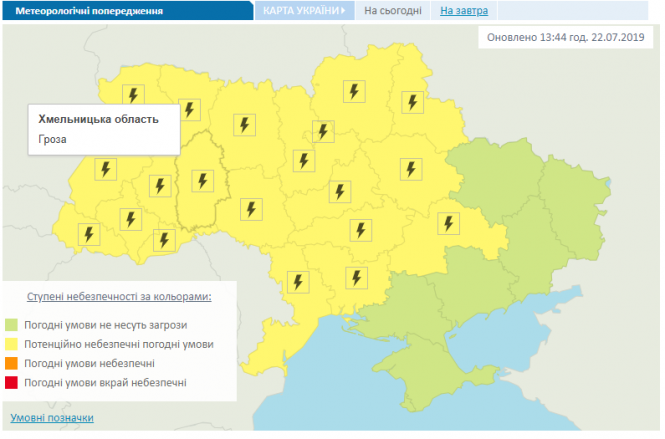Select the thunderstorm icon on Mykolaiv oblast

click(353, 277)
